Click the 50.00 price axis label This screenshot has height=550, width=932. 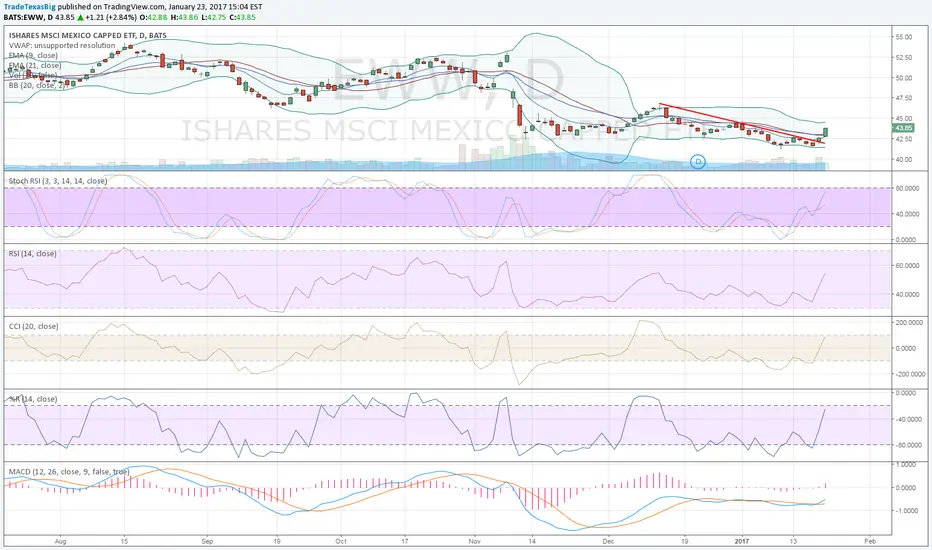point(903,78)
